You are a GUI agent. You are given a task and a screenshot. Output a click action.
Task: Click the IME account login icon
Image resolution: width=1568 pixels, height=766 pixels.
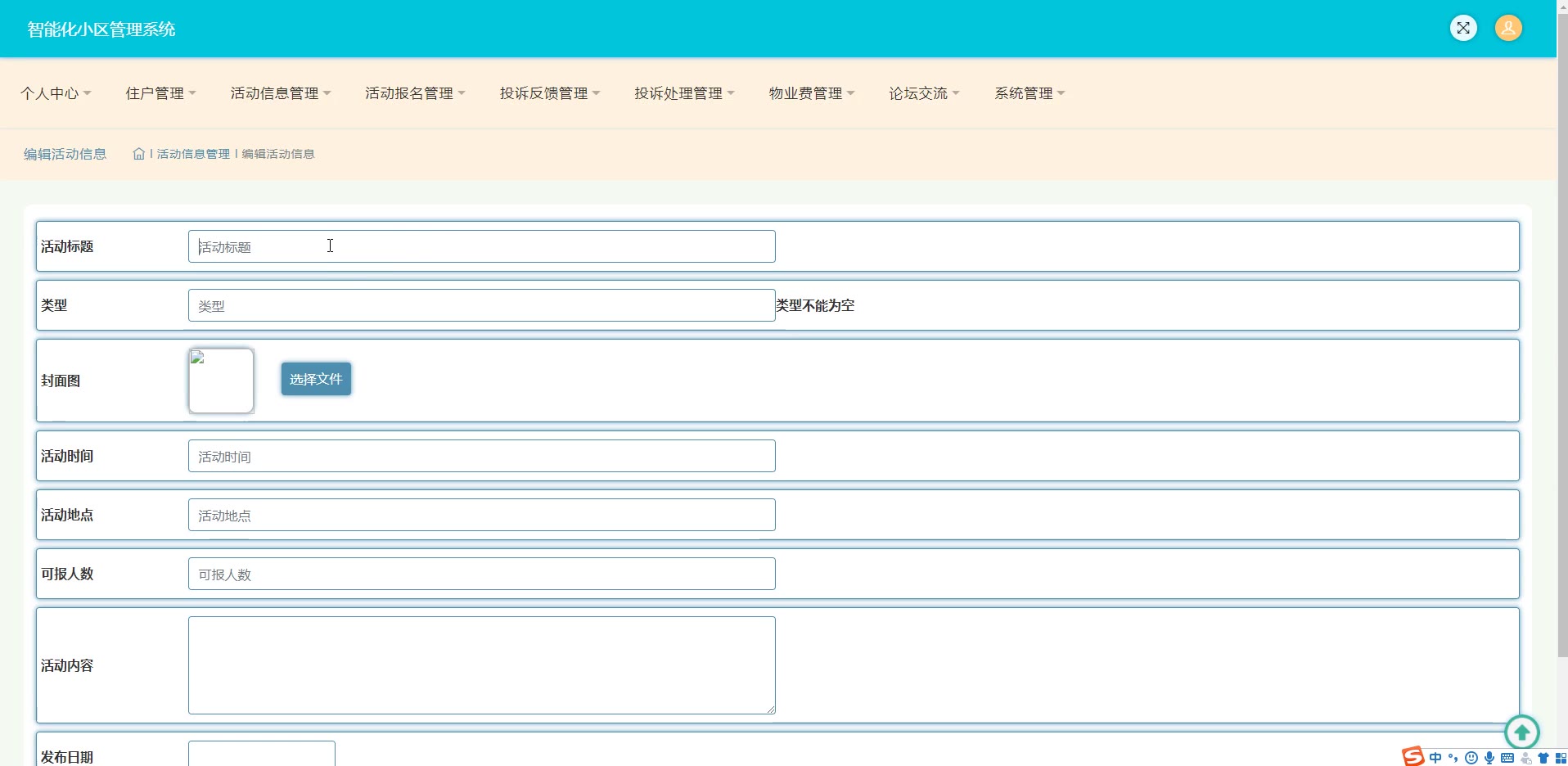coord(1525,758)
